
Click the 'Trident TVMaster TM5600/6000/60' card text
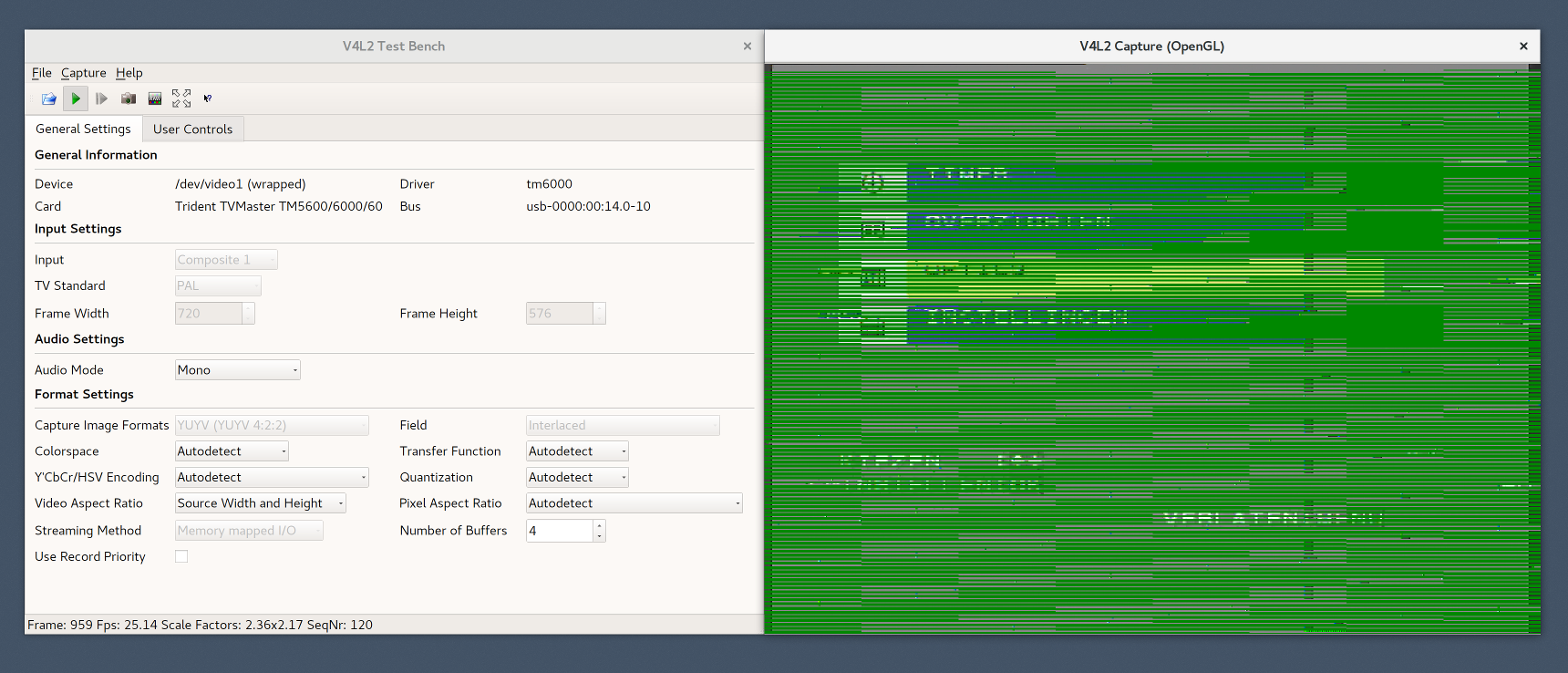(x=279, y=207)
